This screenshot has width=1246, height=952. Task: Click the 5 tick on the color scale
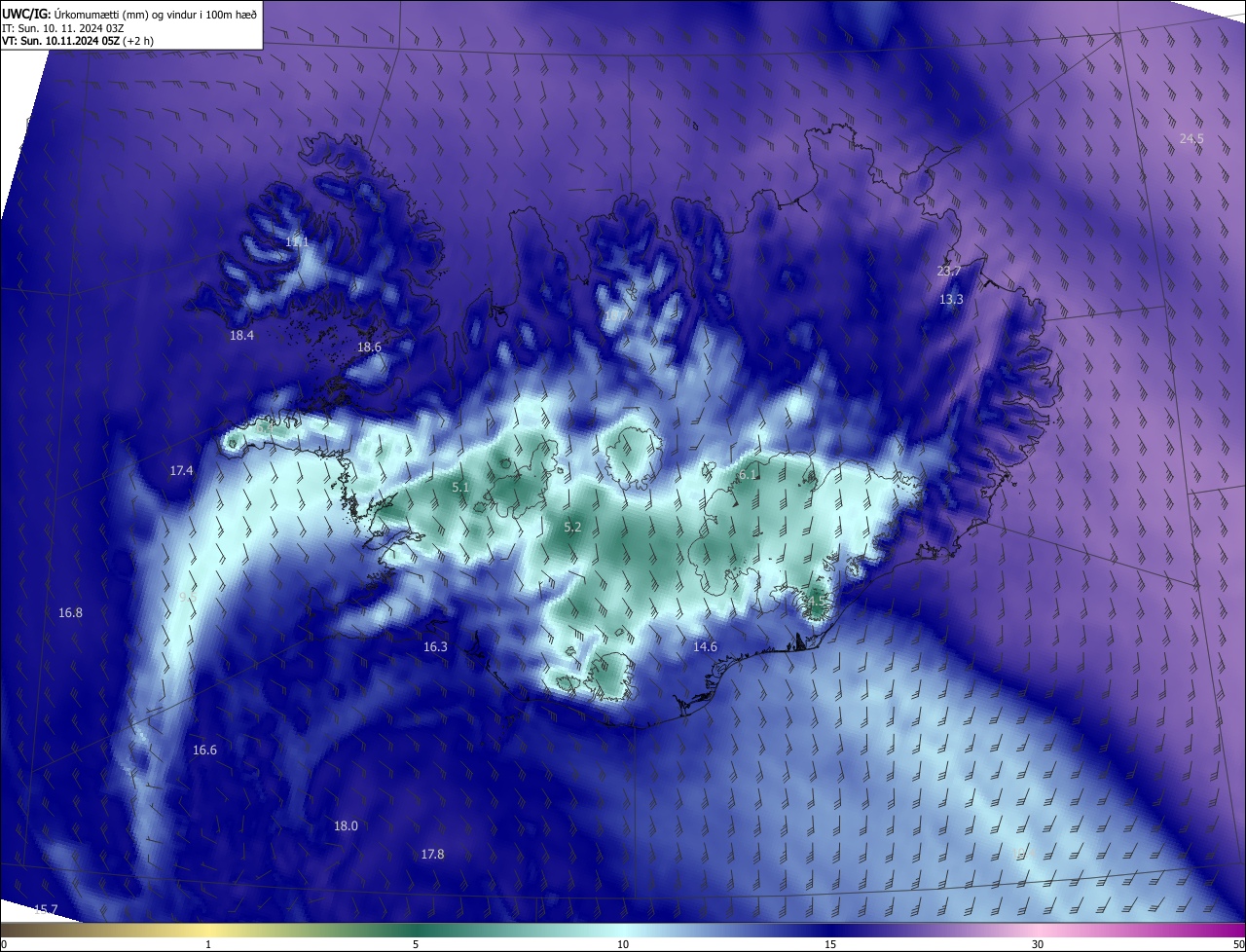pyautogui.click(x=416, y=944)
